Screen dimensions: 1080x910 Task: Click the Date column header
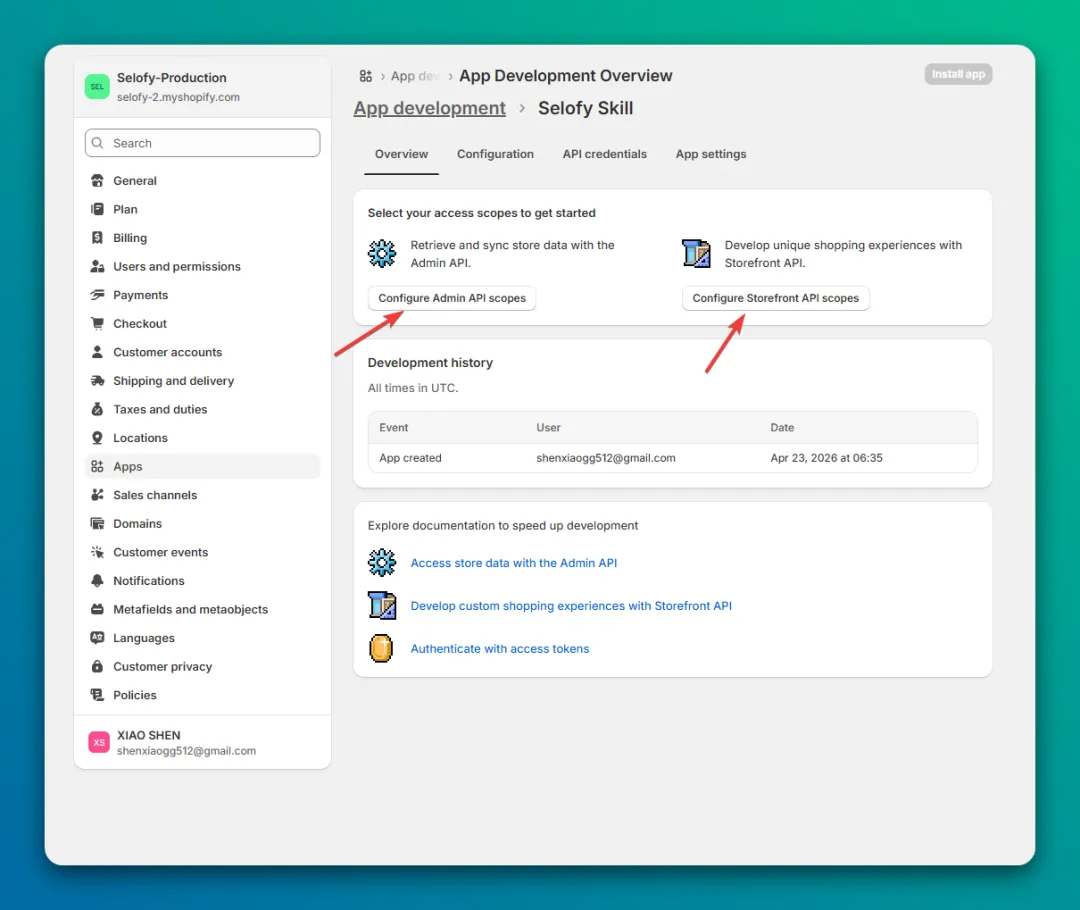tap(782, 428)
